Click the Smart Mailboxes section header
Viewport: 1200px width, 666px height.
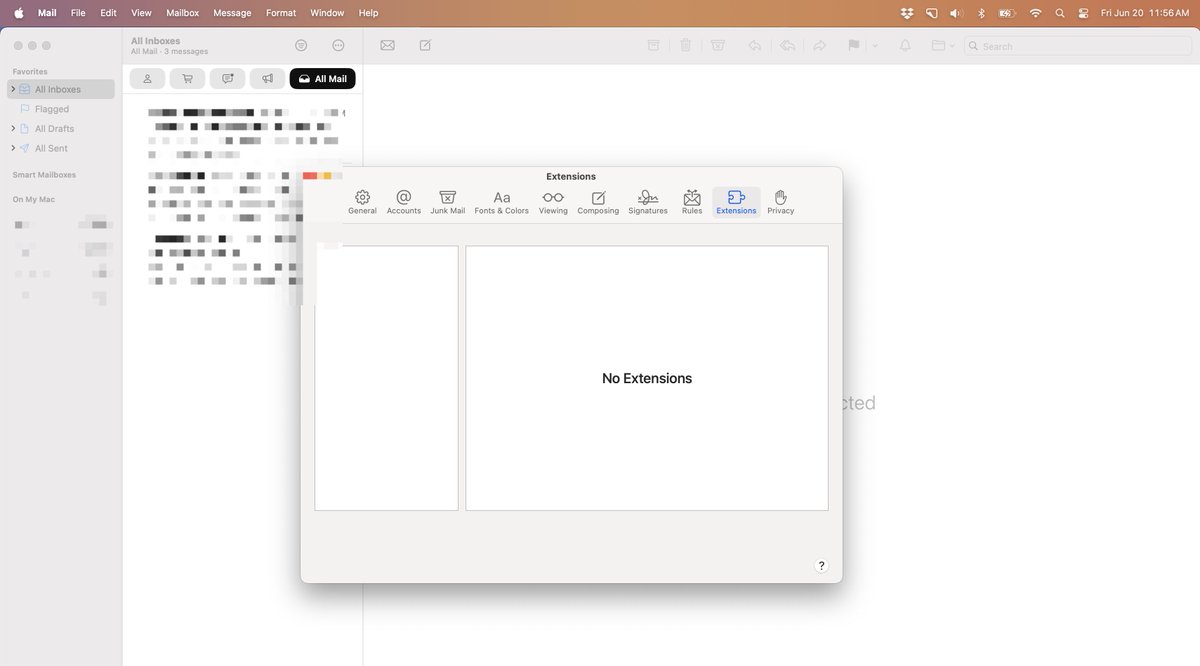pos(44,175)
